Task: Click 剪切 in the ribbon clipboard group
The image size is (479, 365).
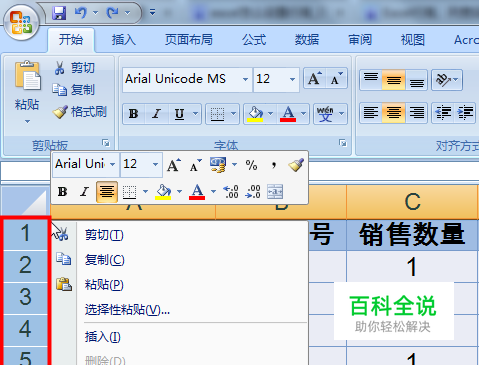Action: coord(75,68)
